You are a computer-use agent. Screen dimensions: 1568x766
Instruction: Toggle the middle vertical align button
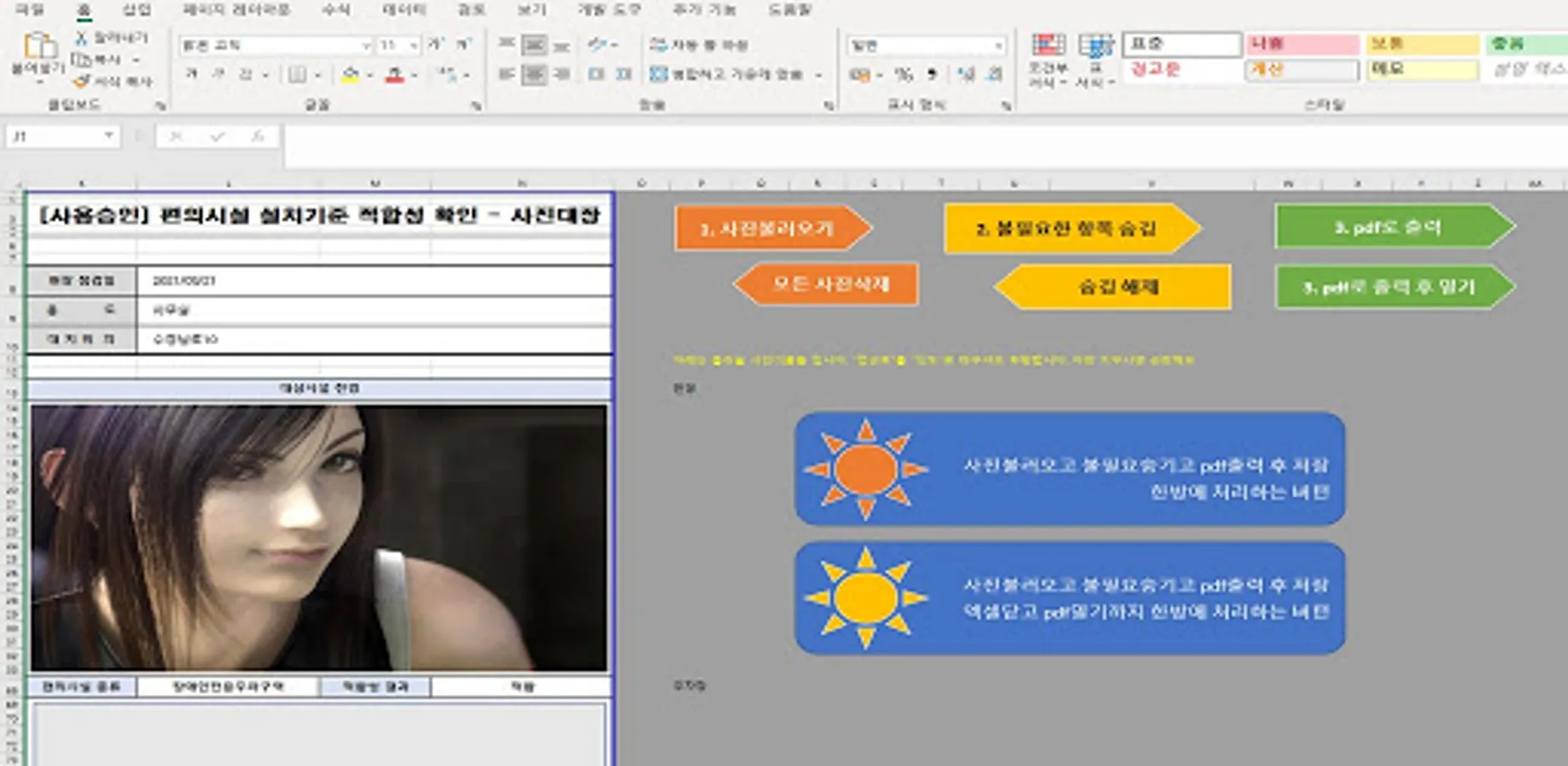click(534, 44)
